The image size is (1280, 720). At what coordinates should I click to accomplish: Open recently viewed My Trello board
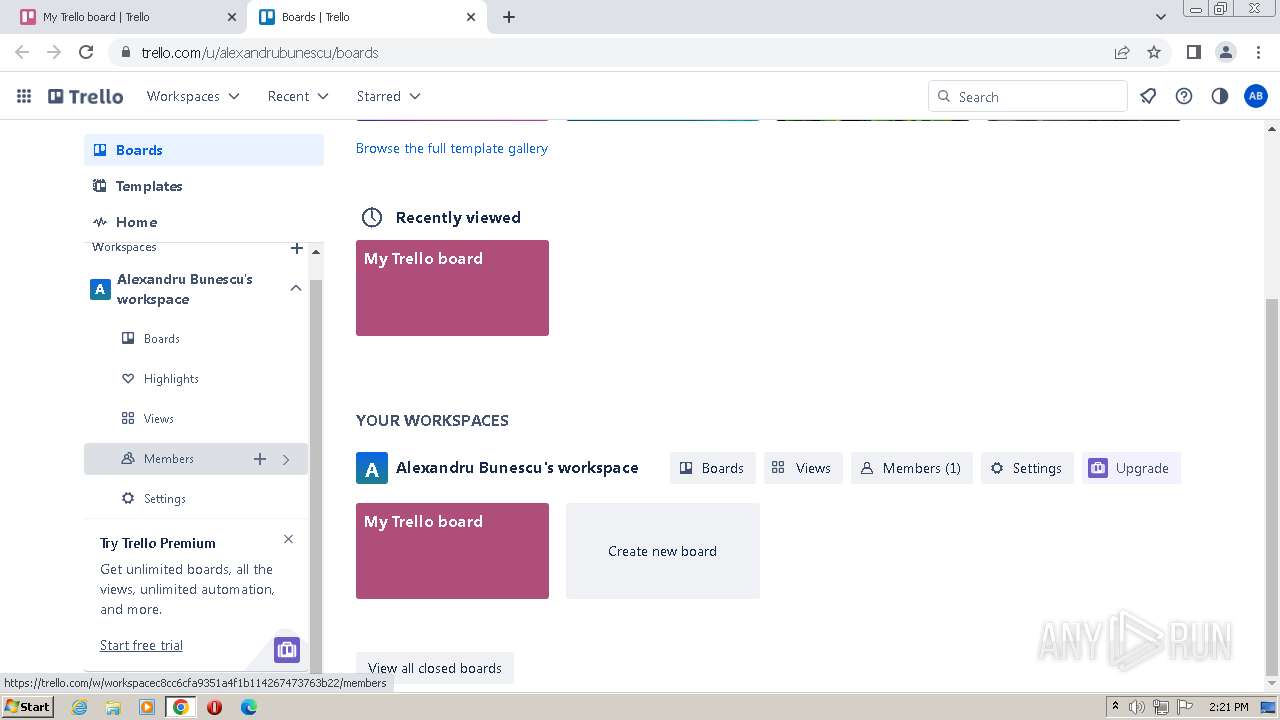click(452, 288)
